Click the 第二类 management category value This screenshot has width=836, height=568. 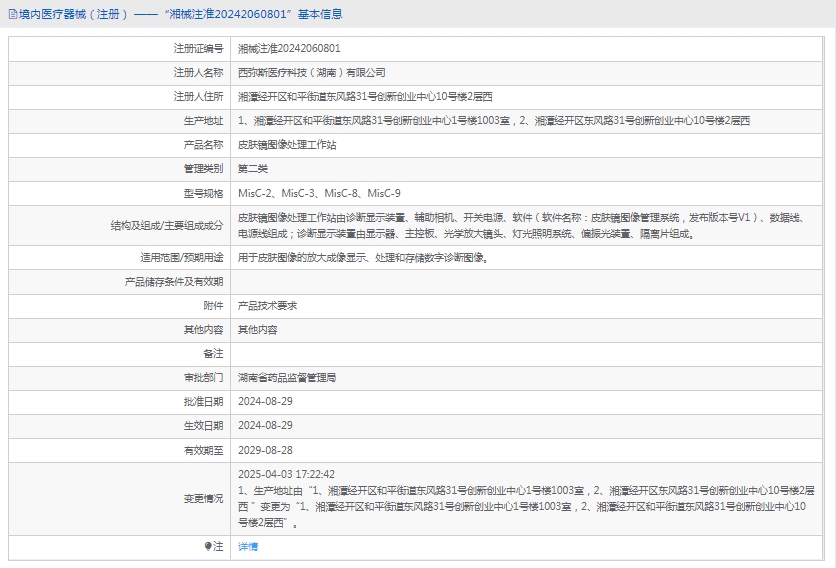[253, 169]
